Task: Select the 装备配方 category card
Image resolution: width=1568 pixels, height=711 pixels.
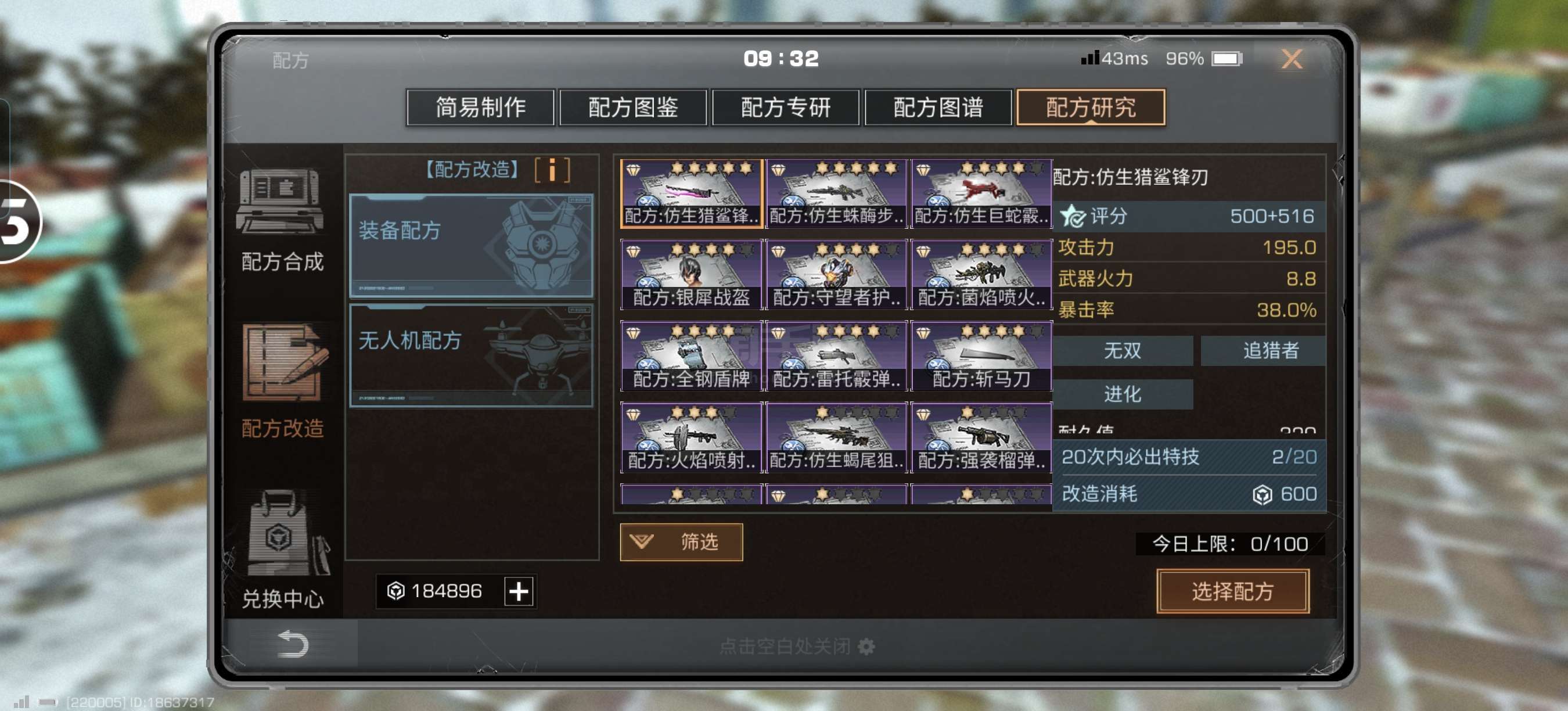Action: pyautogui.click(x=471, y=245)
